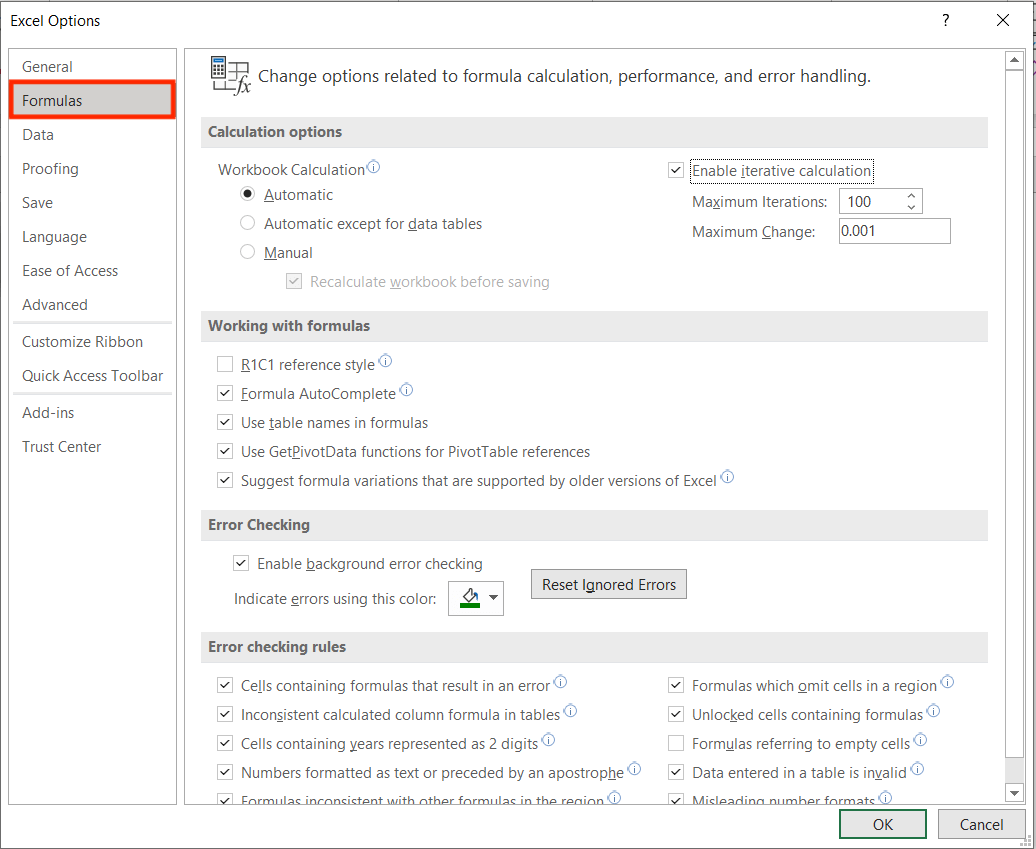Screen dimensions: 1036x849
Task: Click the Maximum Change input field
Action: point(895,231)
